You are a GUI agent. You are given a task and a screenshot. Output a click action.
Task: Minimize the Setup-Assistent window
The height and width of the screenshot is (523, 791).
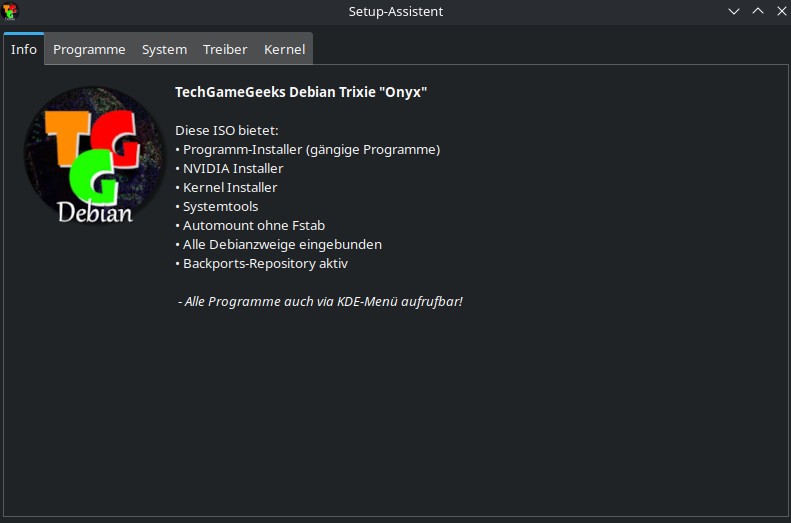click(x=733, y=11)
